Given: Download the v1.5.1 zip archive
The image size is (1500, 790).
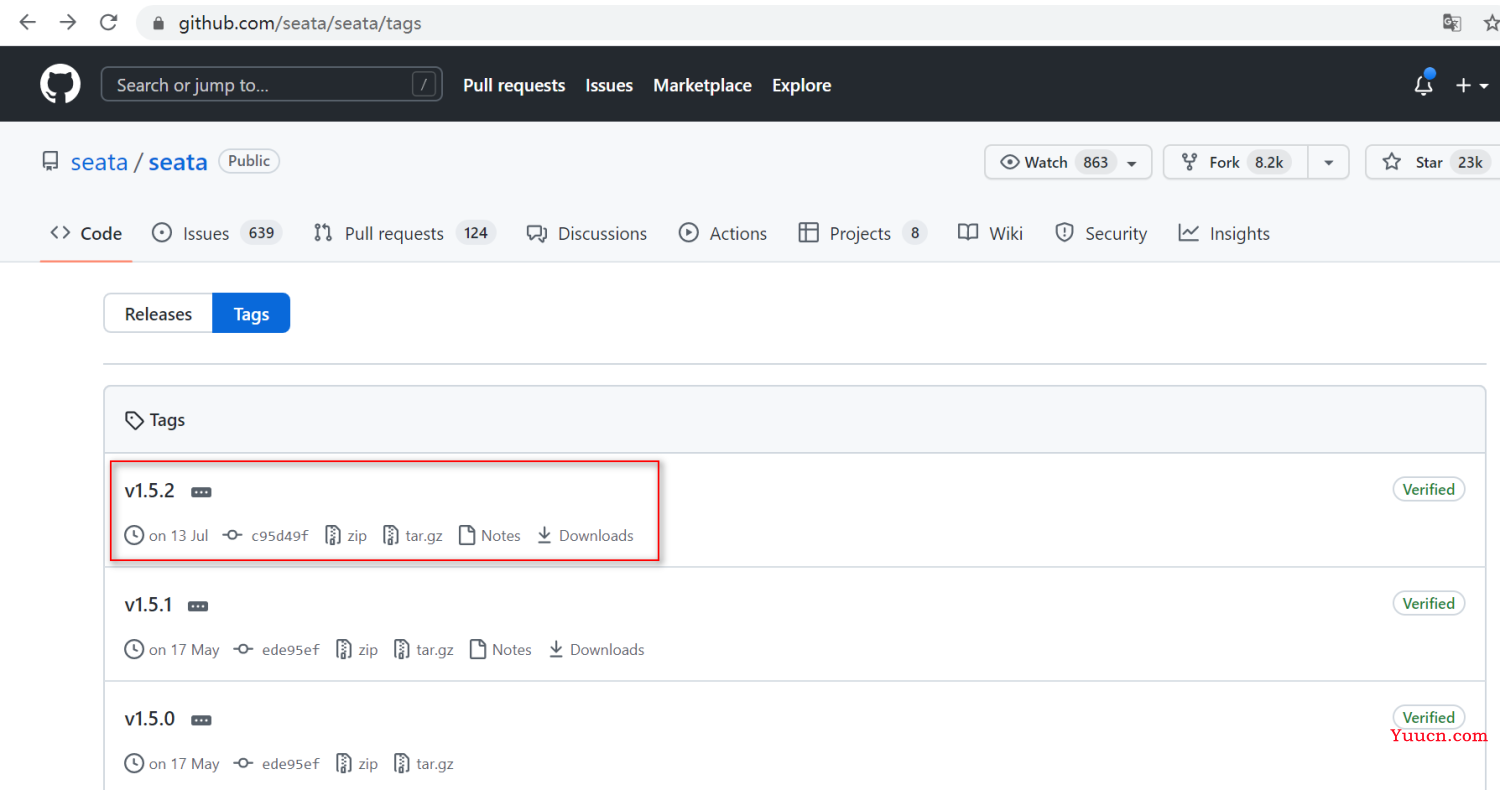Looking at the screenshot, I should point(357,650).
